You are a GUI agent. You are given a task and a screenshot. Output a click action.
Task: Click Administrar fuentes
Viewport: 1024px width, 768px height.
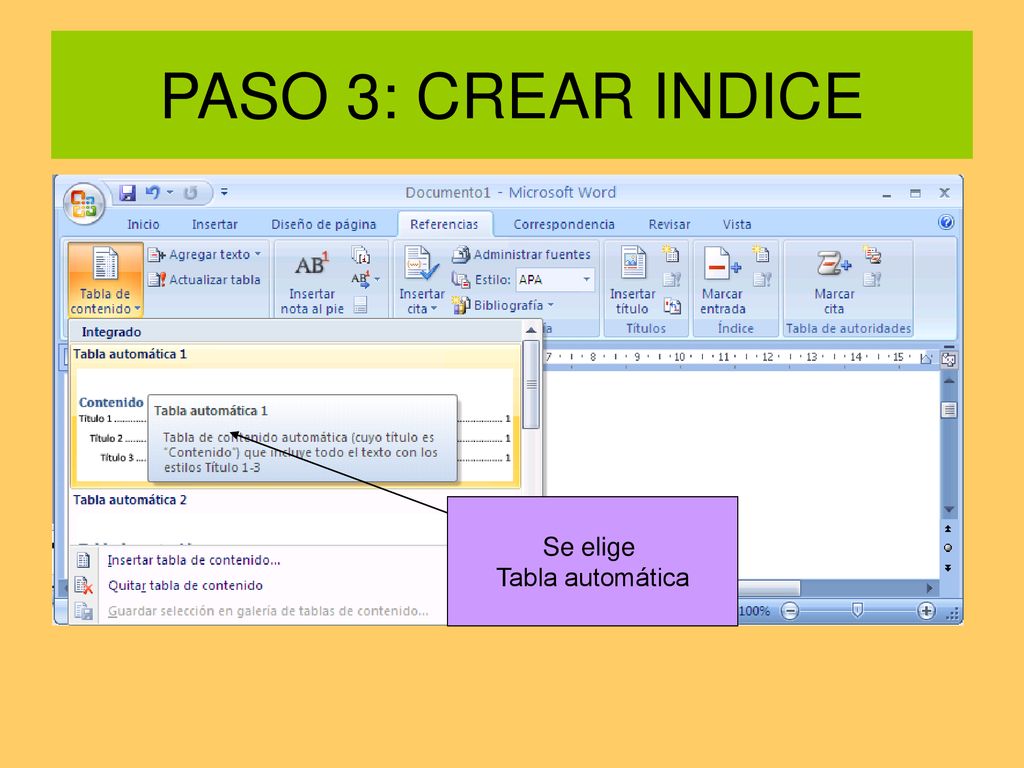(521, 254)
